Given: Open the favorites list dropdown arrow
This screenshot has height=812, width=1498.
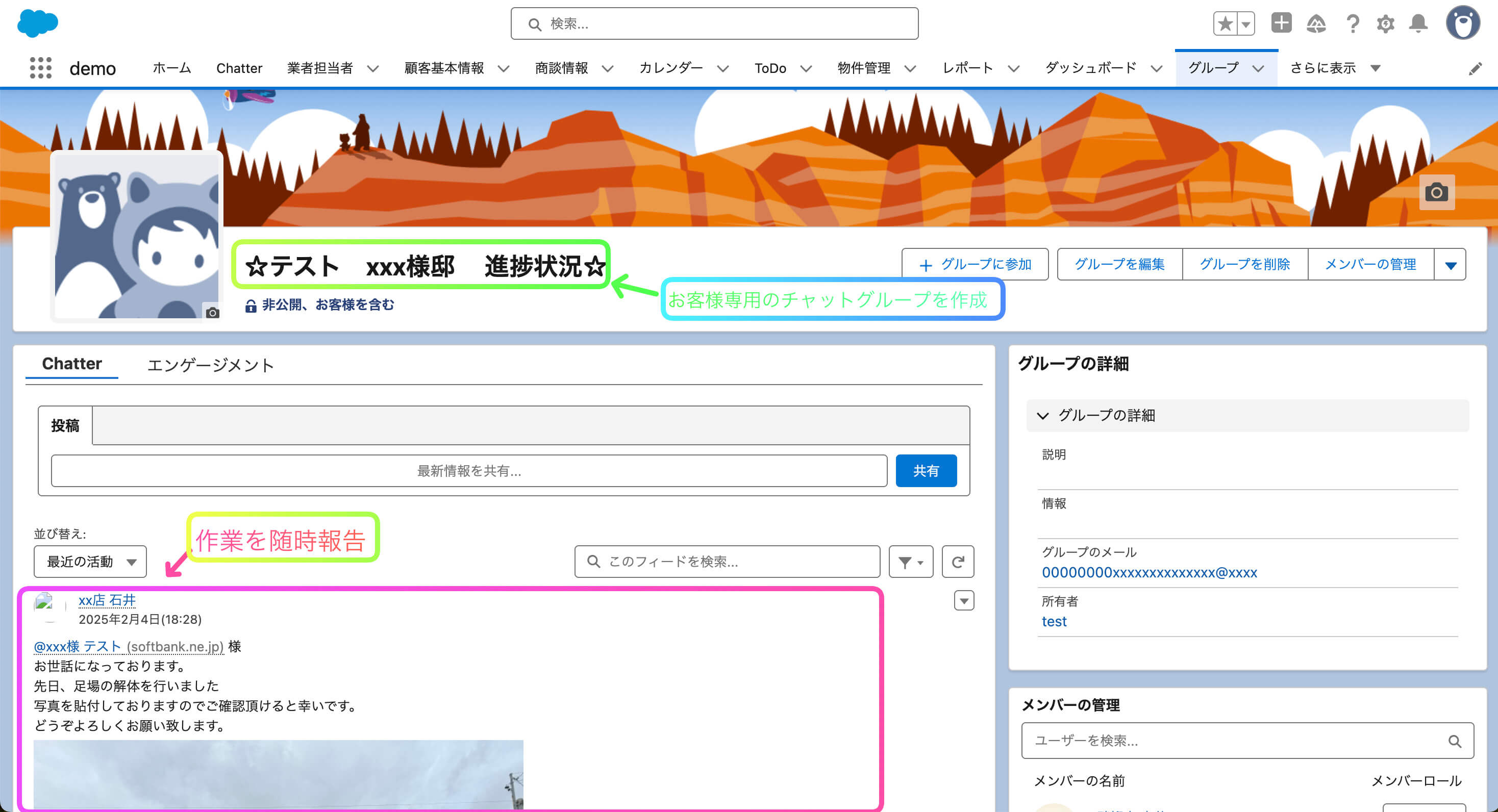Looking at the screenshot, I should coord(1245,24).
